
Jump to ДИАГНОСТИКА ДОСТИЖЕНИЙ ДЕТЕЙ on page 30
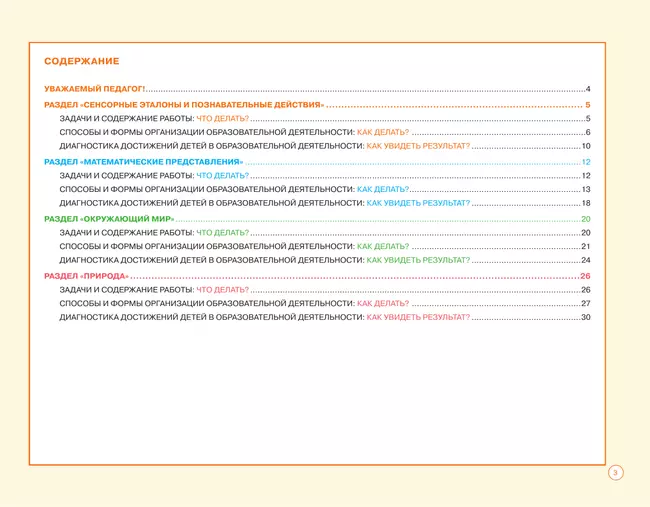[x=264, y=317]
